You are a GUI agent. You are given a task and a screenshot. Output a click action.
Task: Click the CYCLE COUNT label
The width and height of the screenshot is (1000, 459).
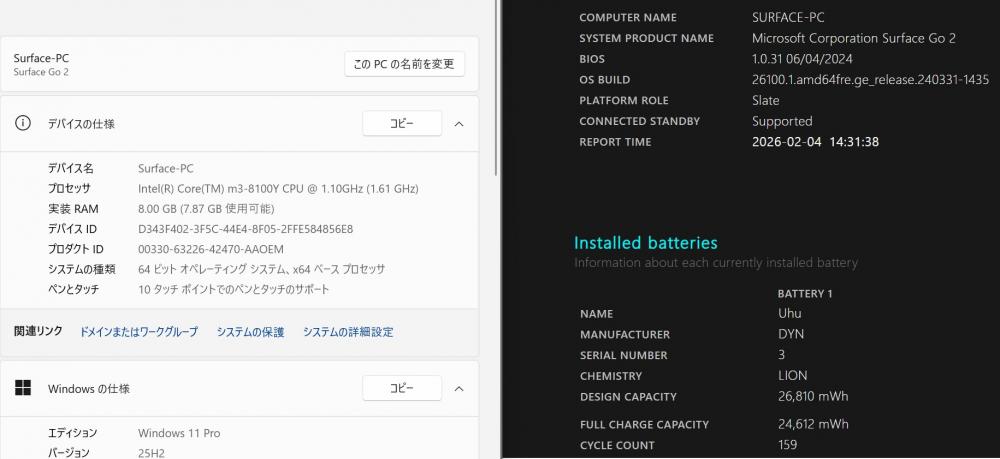pos(617,446)
